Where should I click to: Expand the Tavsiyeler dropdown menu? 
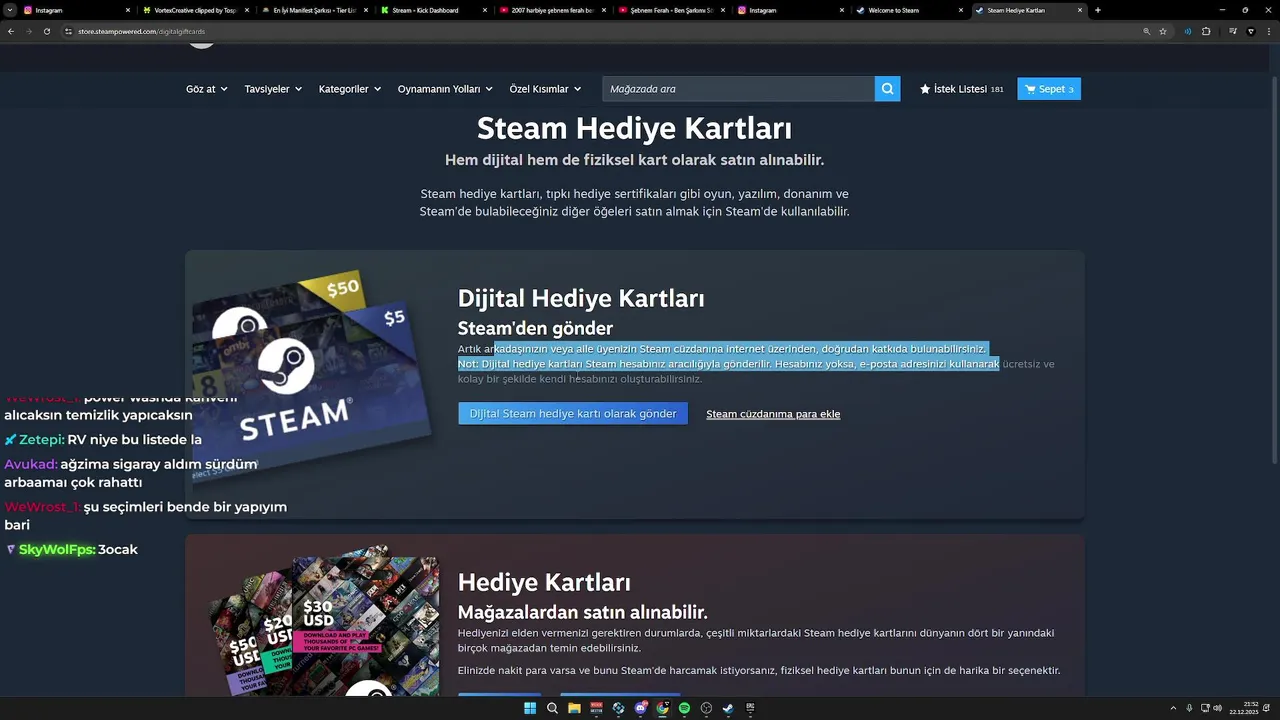pyautogui.click(x=273, y=89)
